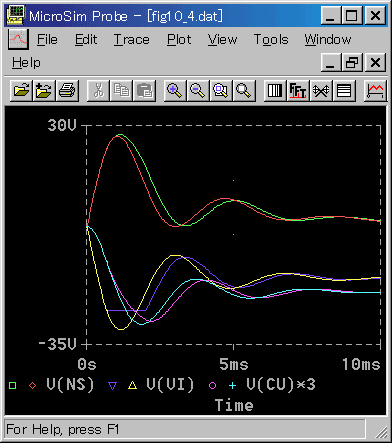Open the Plot menu

[179, 40]
